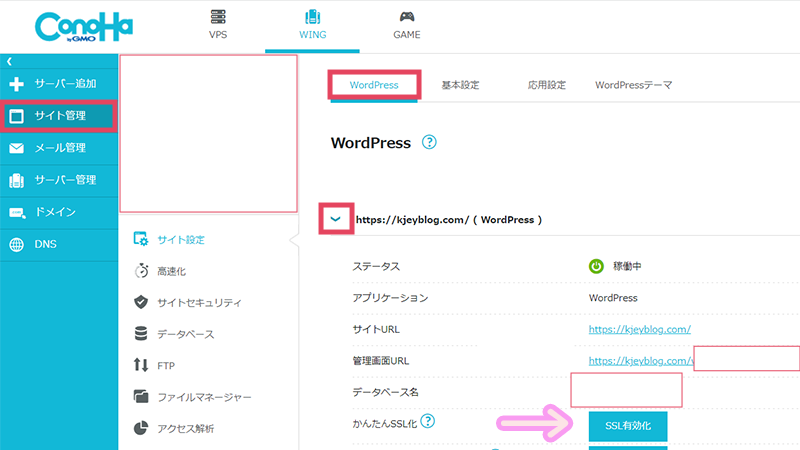Collapse the kjeyblog.com WordPress section chevron
800x450 pixels.
click(x=335, y=219)
